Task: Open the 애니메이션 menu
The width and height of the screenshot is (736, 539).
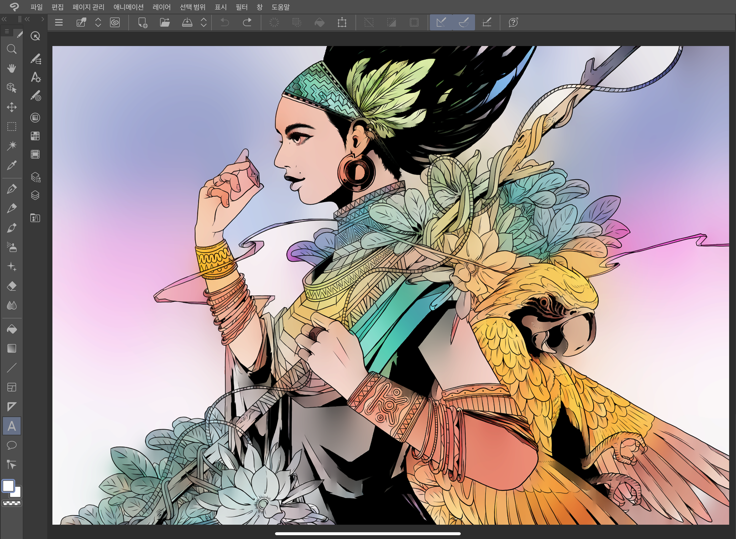Action: coord(128,7)
